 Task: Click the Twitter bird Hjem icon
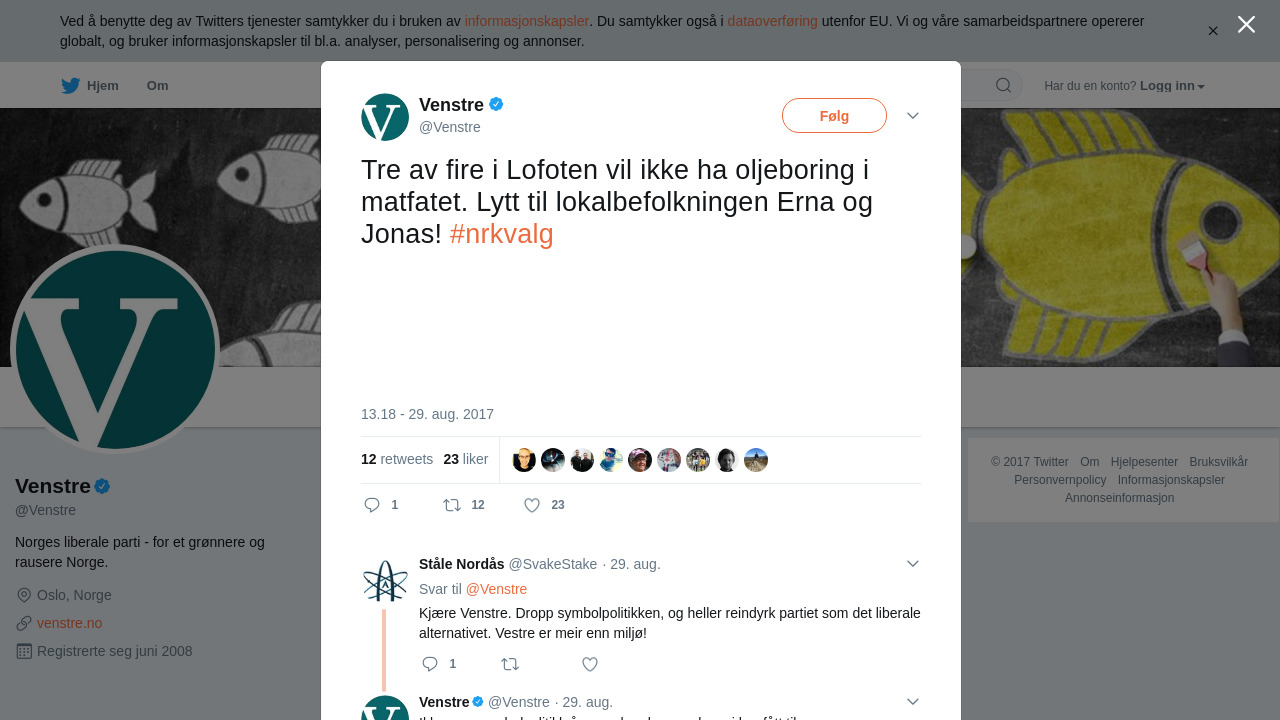70,86
